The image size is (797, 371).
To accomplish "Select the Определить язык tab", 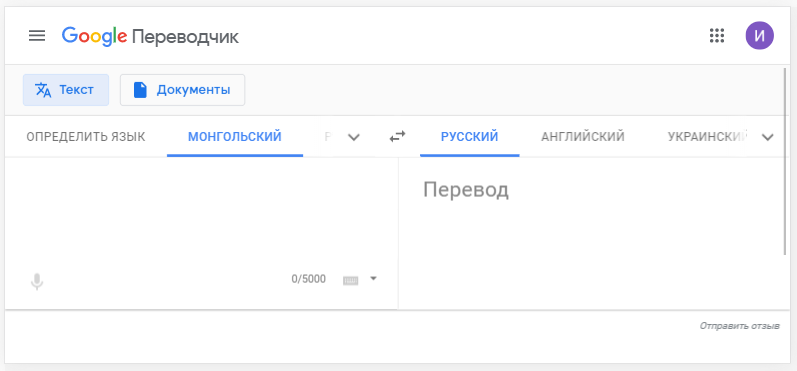I will click(85, 137).
